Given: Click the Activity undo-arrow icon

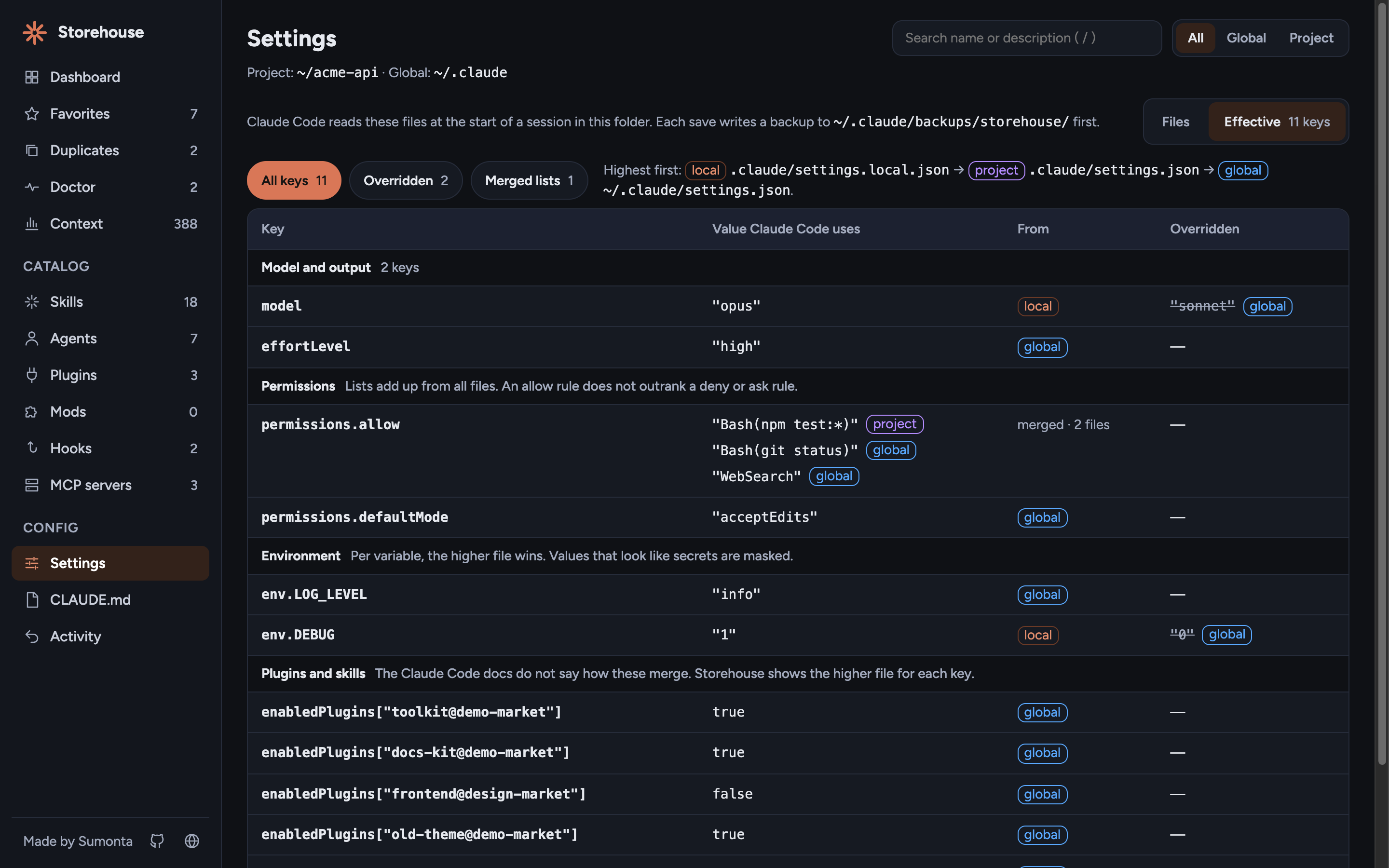Looking at the screenshot, I should point(31,637).
